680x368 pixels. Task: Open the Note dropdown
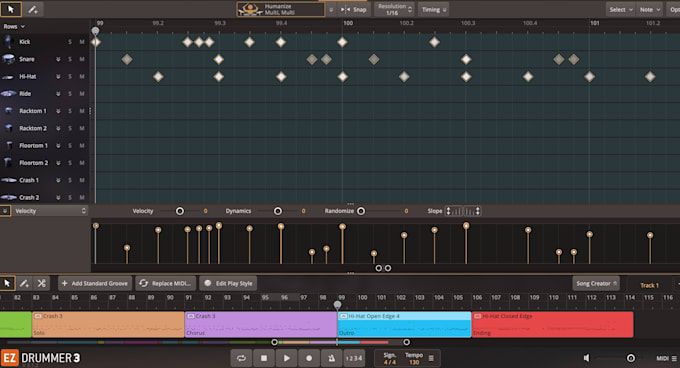click(x=650, y=9)
